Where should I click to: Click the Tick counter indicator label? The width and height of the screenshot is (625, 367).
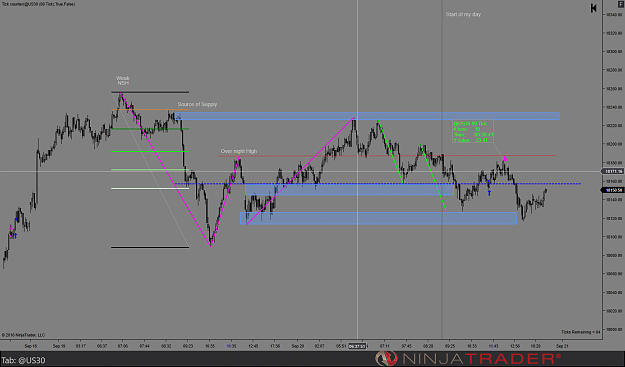[x=38, y=4]
